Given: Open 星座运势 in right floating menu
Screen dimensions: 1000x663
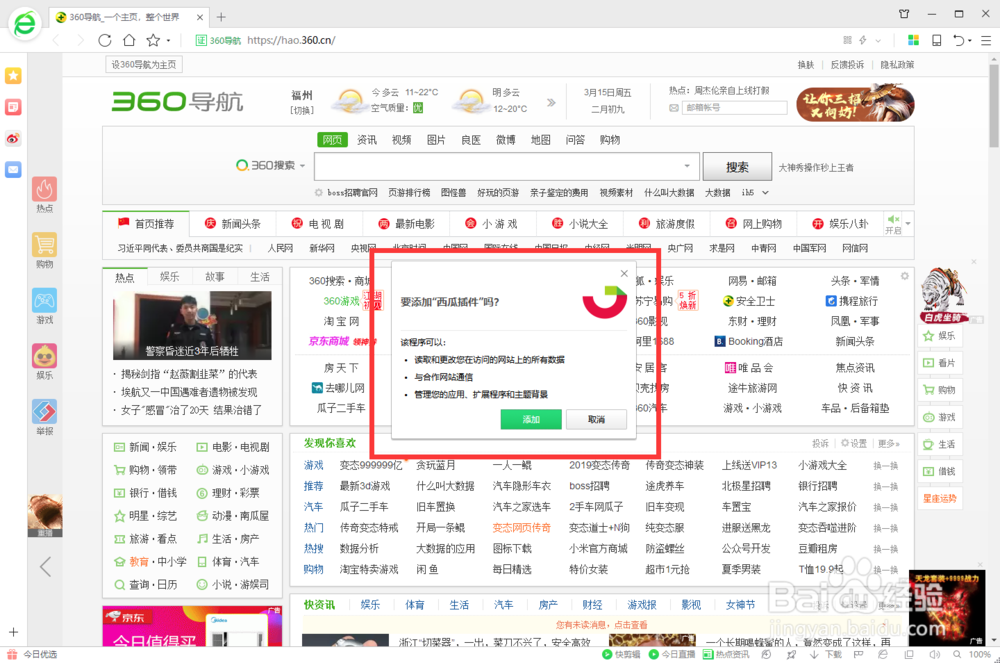Looking at the screenshot, I should 939,499.
